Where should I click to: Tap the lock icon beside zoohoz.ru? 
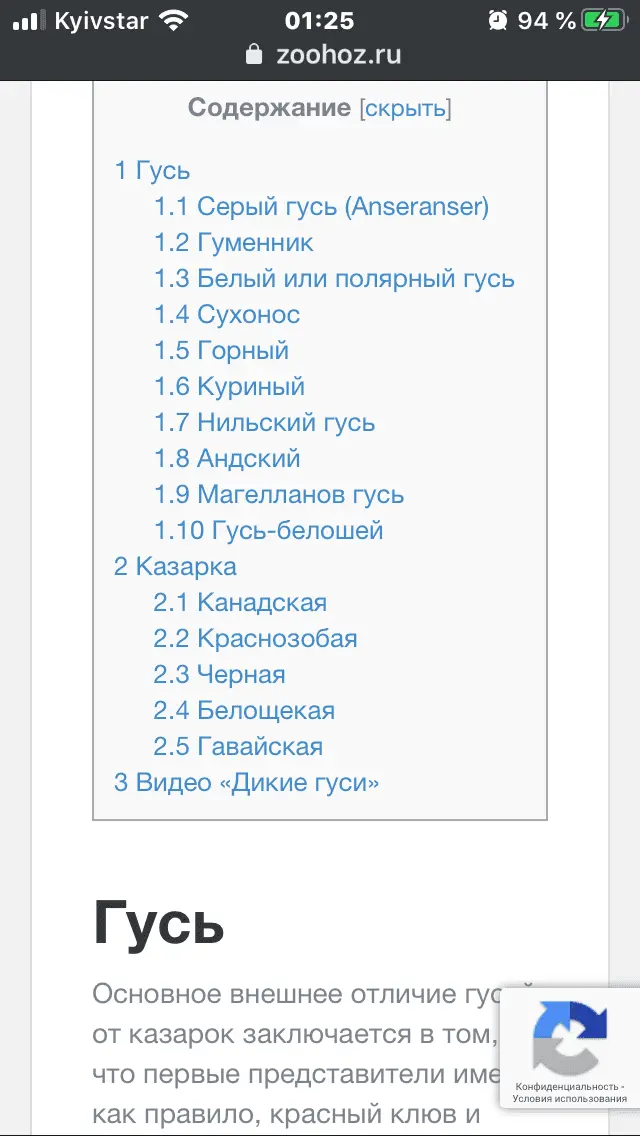point(255,55)
